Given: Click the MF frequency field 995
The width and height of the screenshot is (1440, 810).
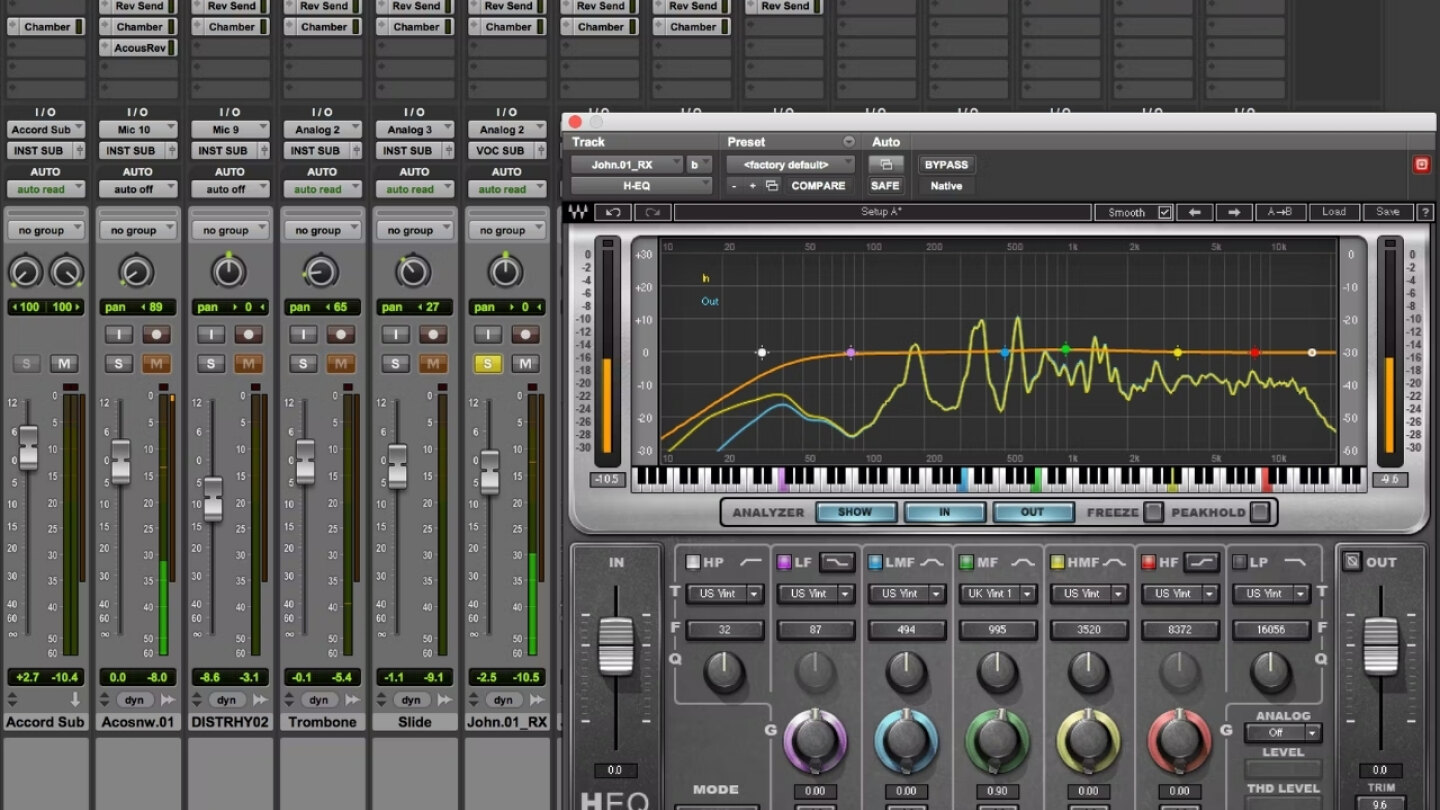Looking at the screenshot, I should click(998, 630).
